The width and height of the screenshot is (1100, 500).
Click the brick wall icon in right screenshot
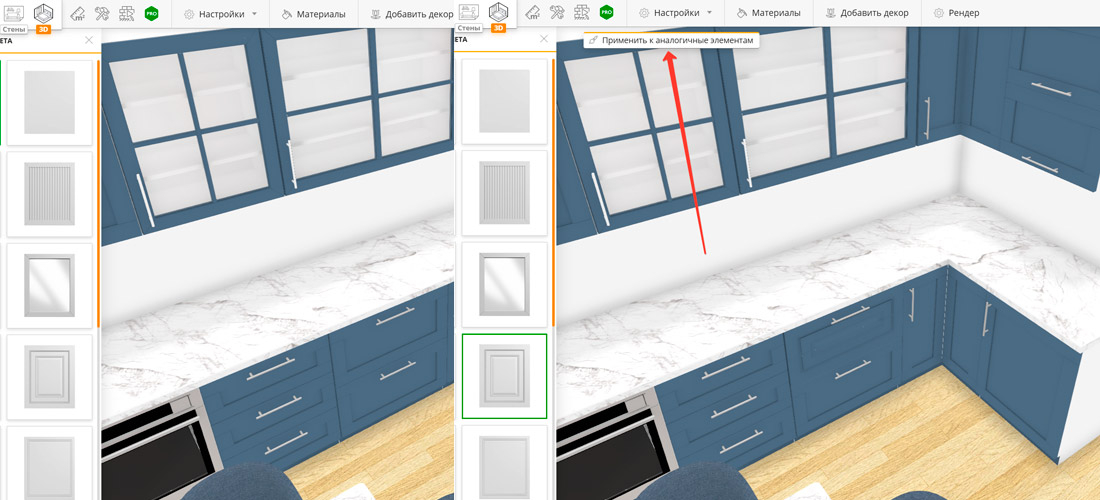click(581, 13)
